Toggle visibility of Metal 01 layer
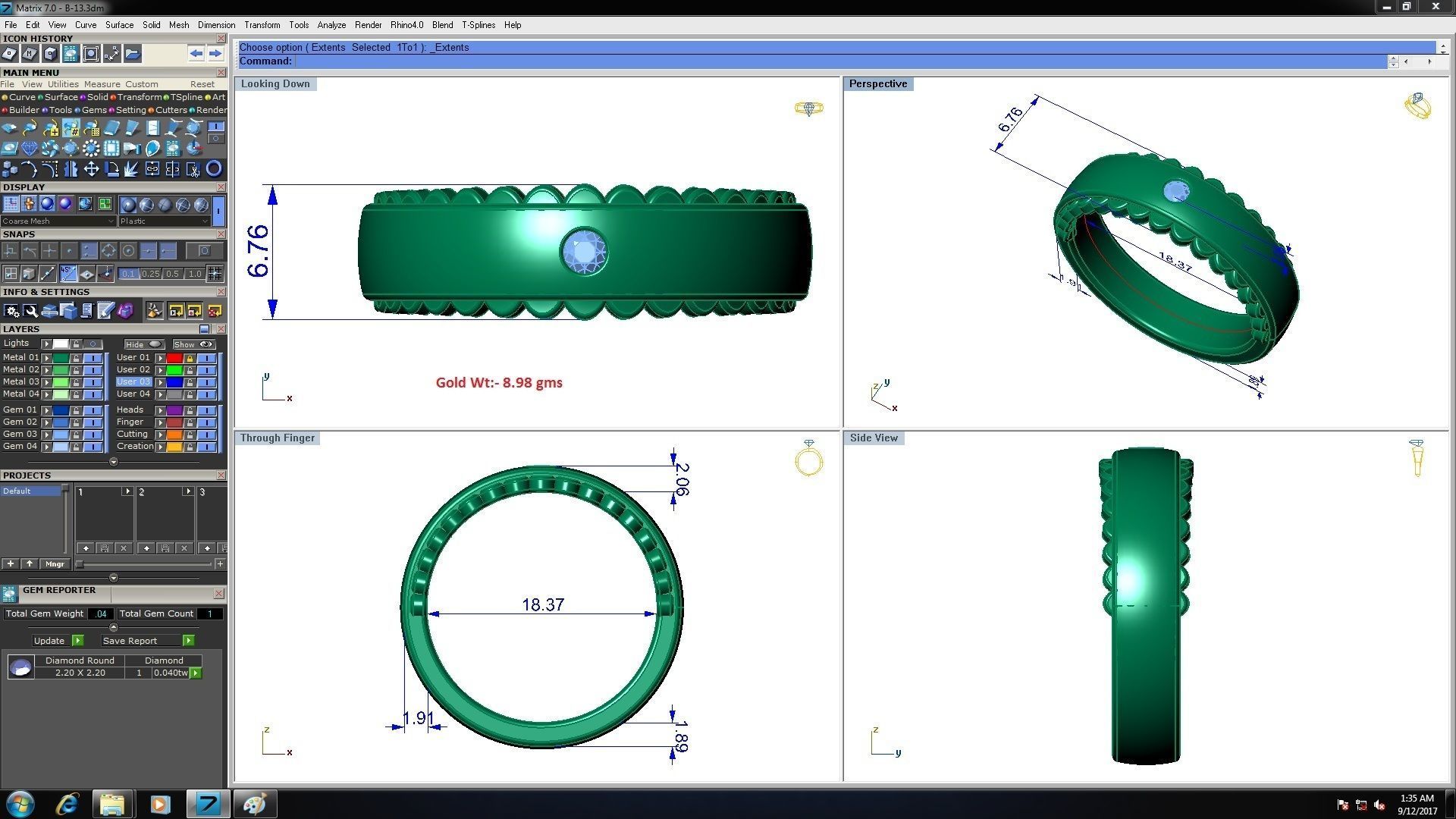This screenshot has height=819, width=1456. point(93,358)
